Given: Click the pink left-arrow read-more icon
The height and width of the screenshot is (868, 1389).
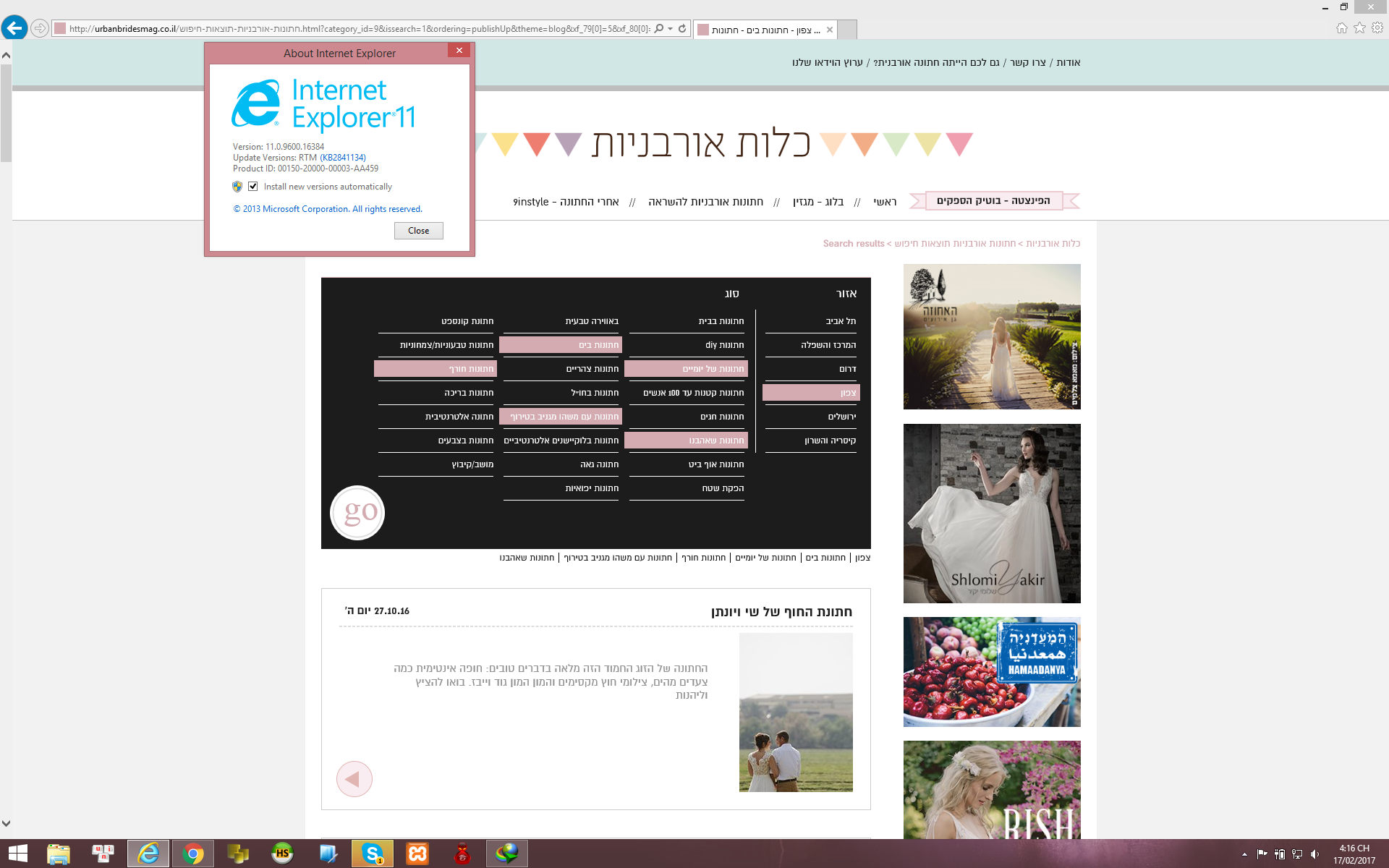Looking at the screenshot, I should tap(354, 779).
